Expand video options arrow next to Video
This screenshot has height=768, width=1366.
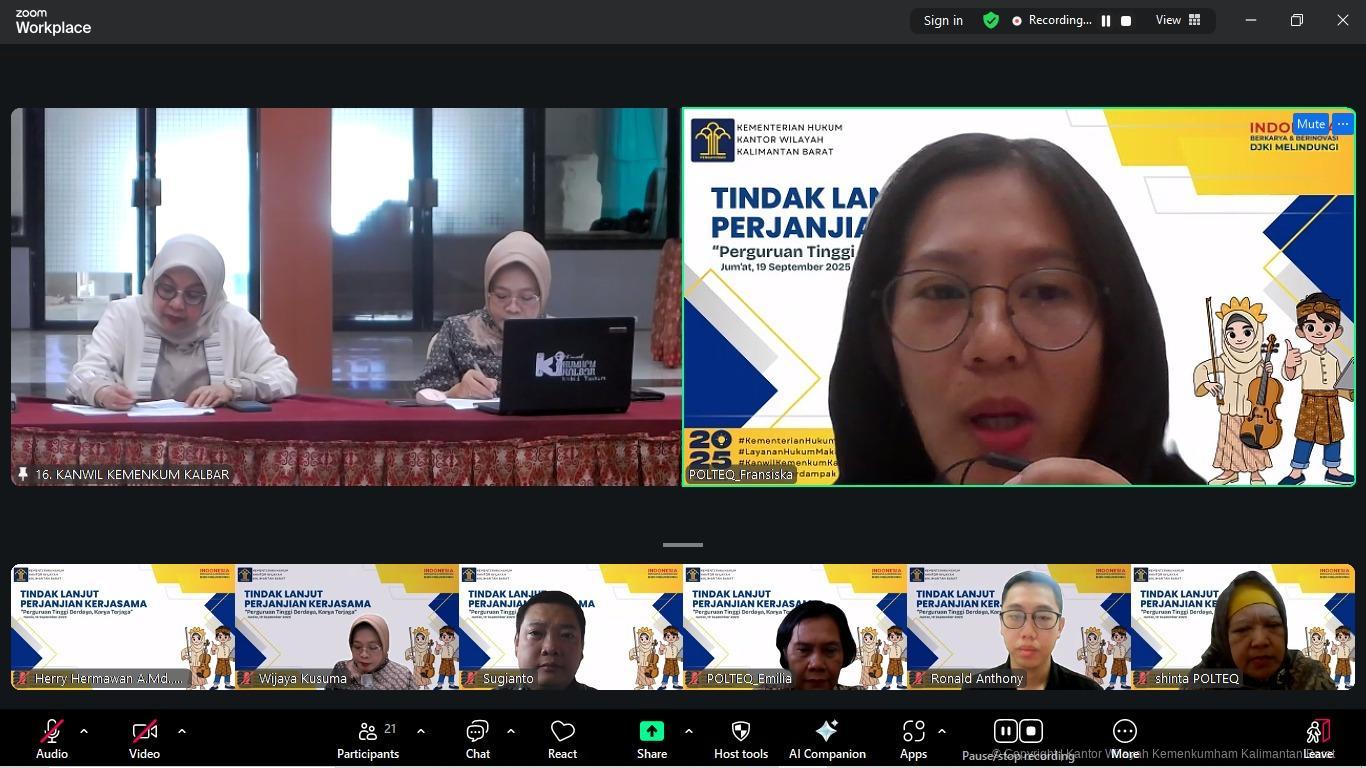[182, 731]
